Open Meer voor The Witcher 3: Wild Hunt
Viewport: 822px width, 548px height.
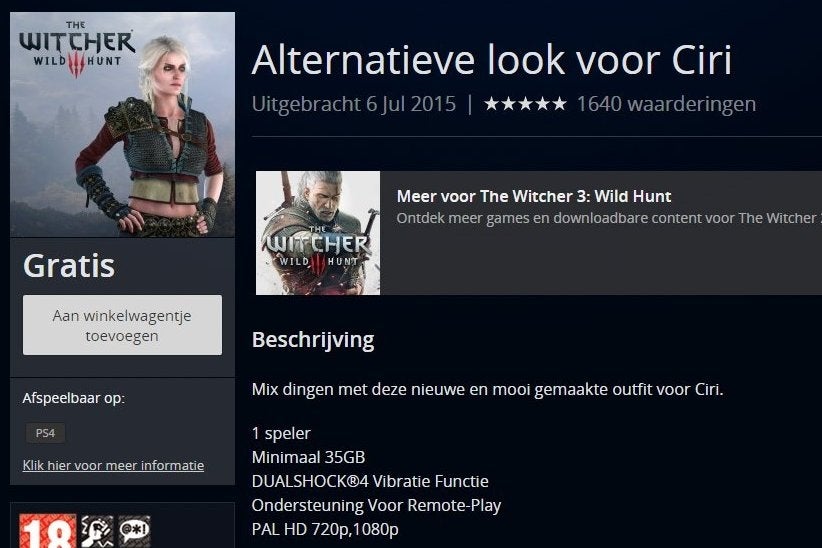[534, 196]
